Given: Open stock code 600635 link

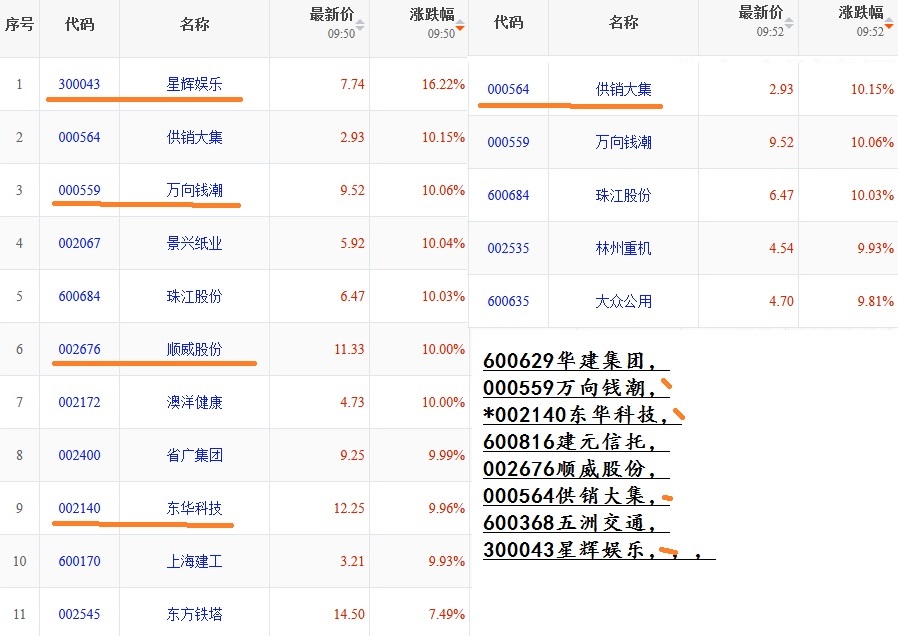Looking at the screenshot, I should 508,302.
